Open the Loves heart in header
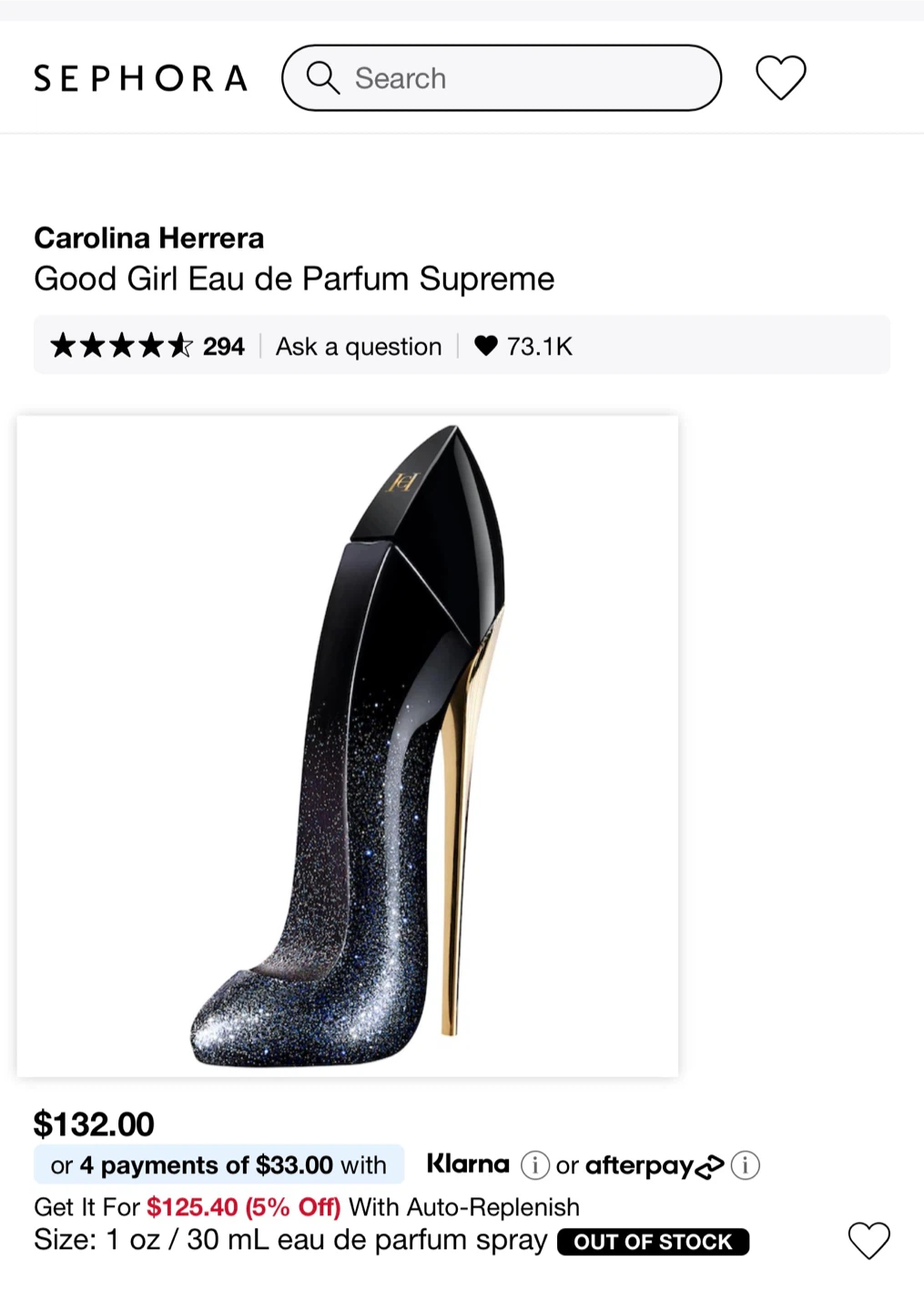This screenshot has width=924, height=1311. 781,77
